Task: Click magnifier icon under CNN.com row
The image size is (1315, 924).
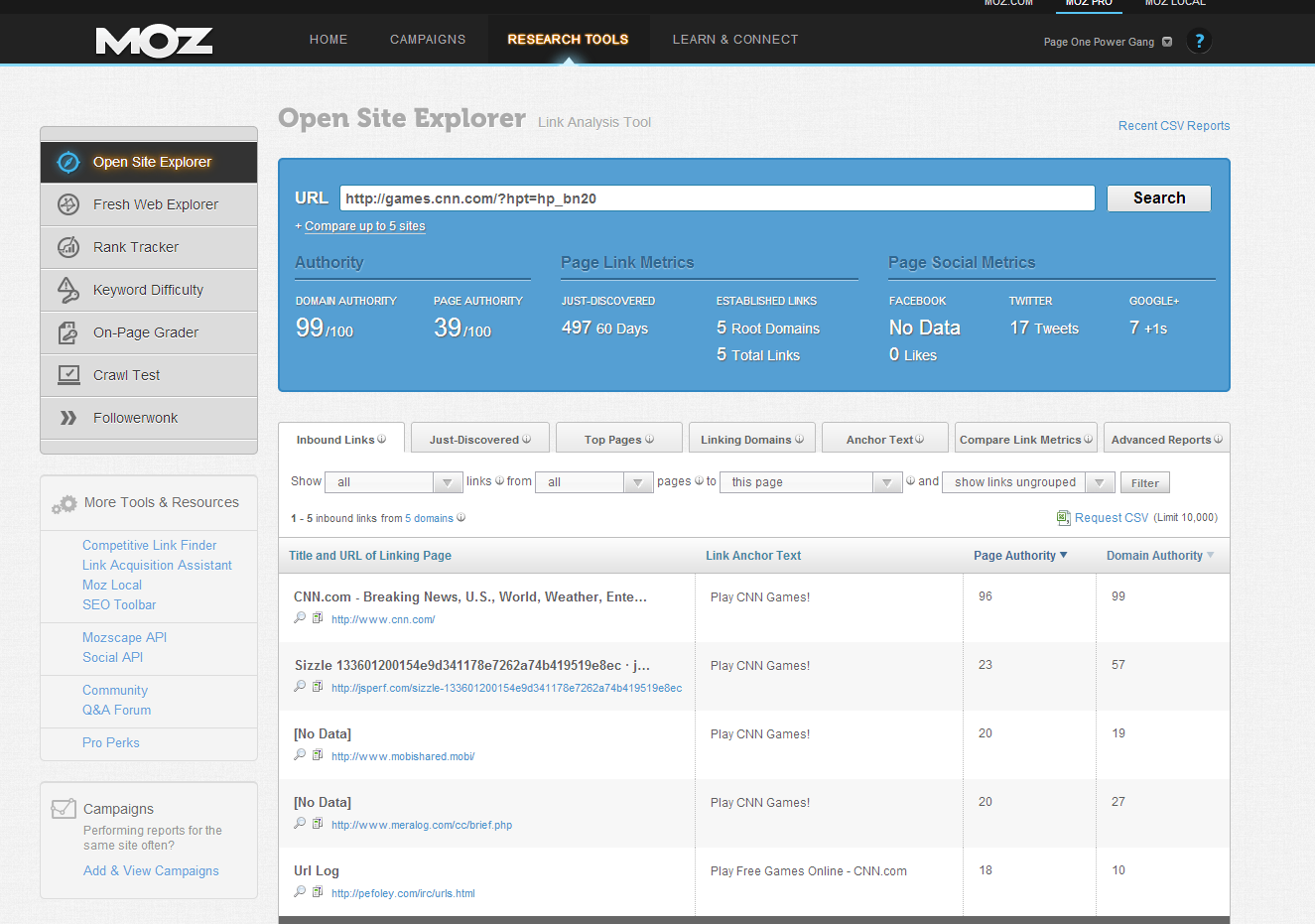Action: (x=300, y=618)
